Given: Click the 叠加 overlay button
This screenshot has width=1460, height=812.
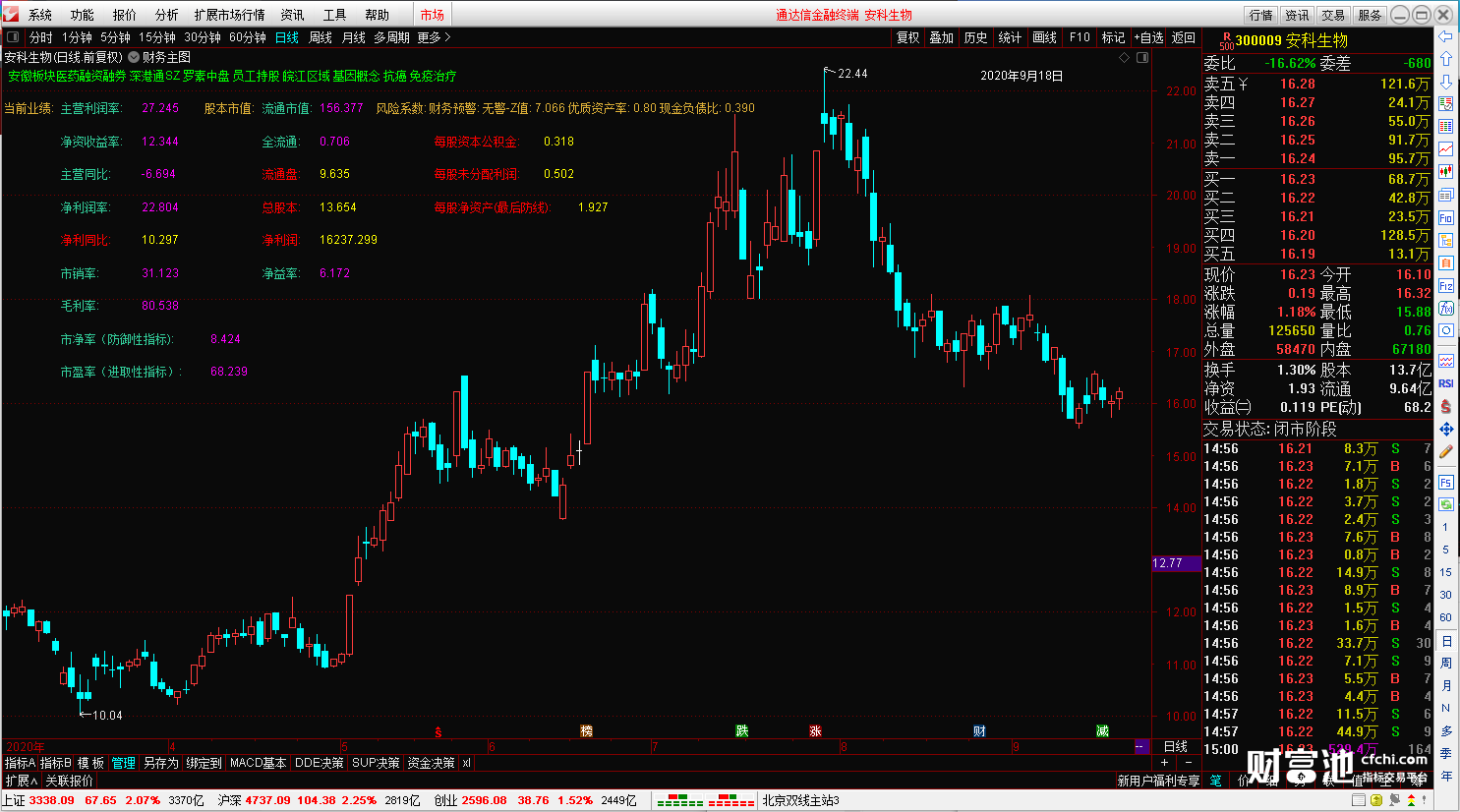Looking at the screenshot, I should coord(942,37).
